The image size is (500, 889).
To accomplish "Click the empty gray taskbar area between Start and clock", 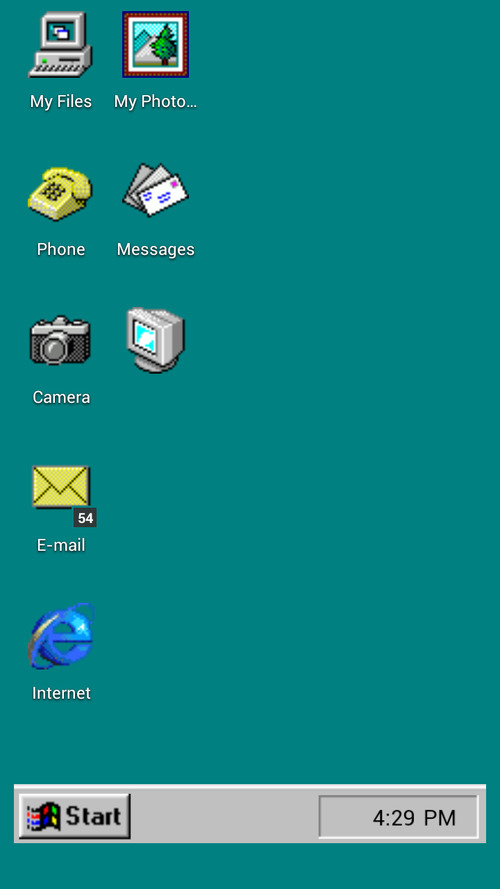I will pos(224,816).
